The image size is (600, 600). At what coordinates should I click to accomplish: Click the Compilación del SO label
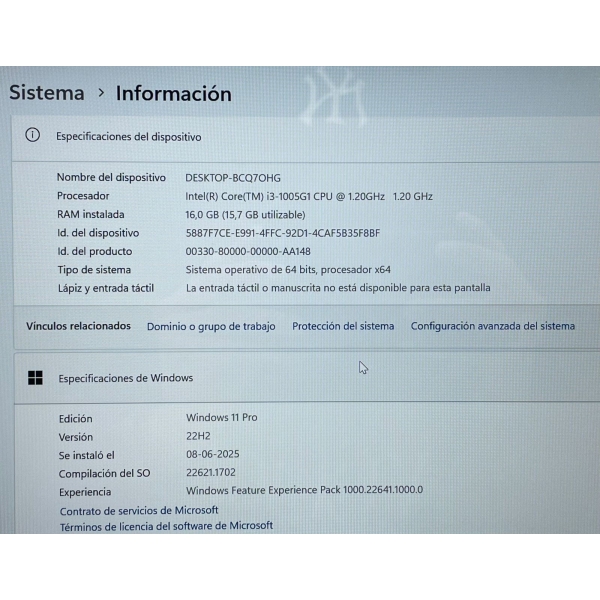pyautogui.click(x=104, y=474)
